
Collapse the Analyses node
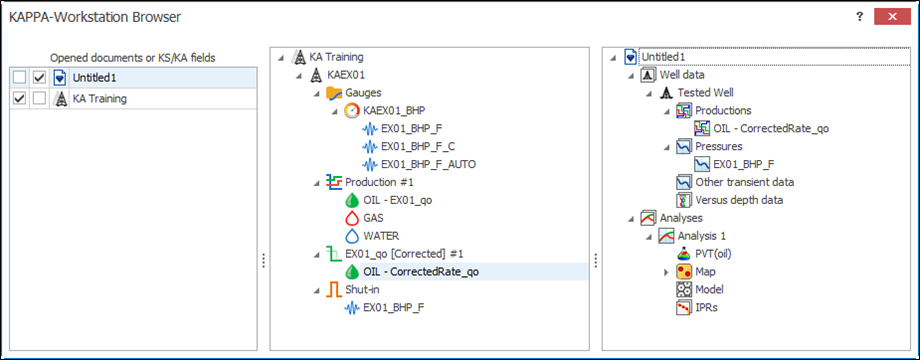[631, 218]
